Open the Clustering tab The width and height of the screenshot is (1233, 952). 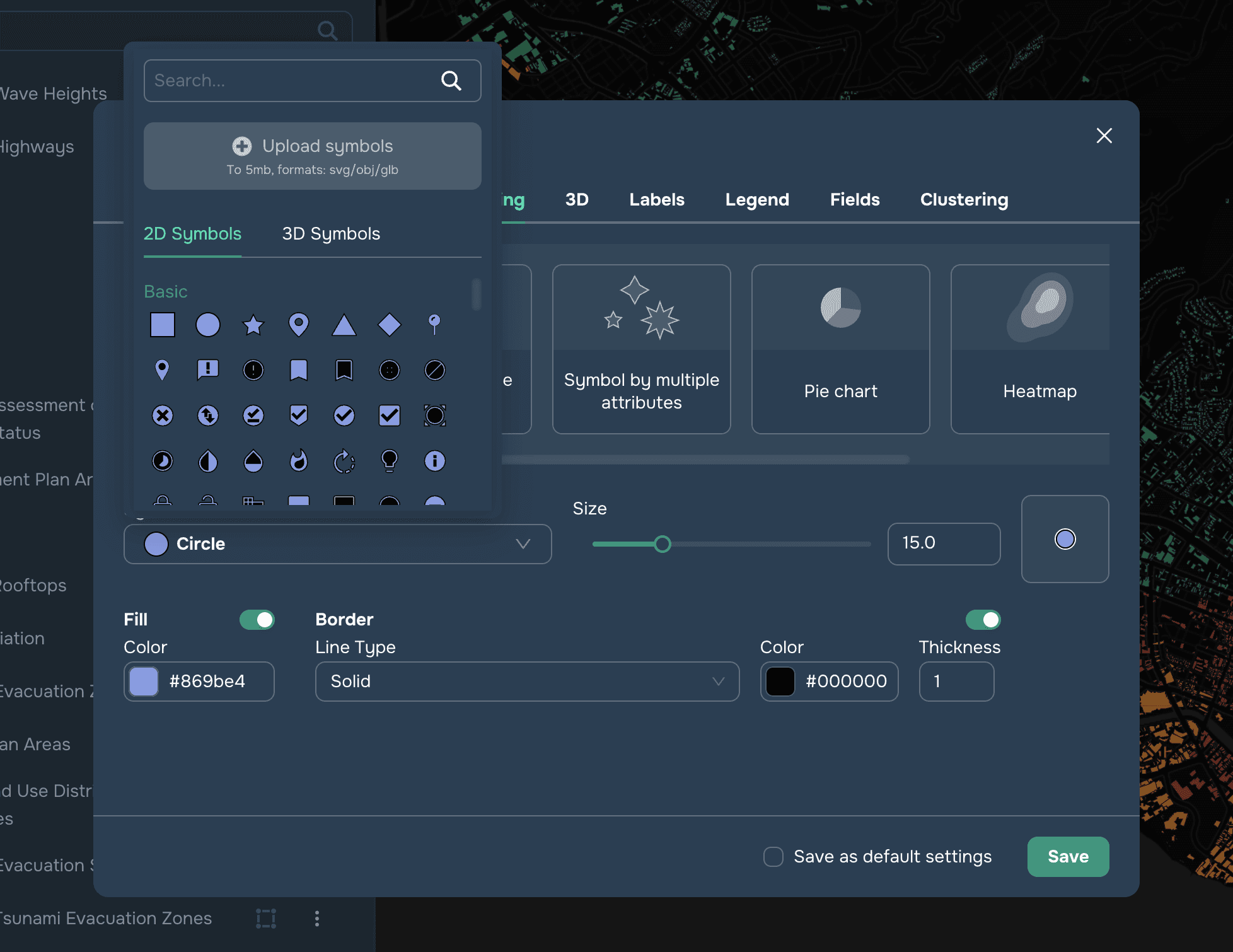964,200
